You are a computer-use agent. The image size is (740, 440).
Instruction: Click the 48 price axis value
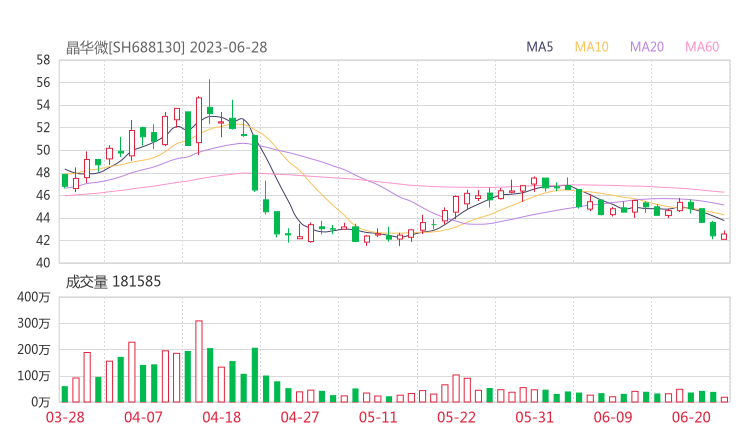(43, 173)
